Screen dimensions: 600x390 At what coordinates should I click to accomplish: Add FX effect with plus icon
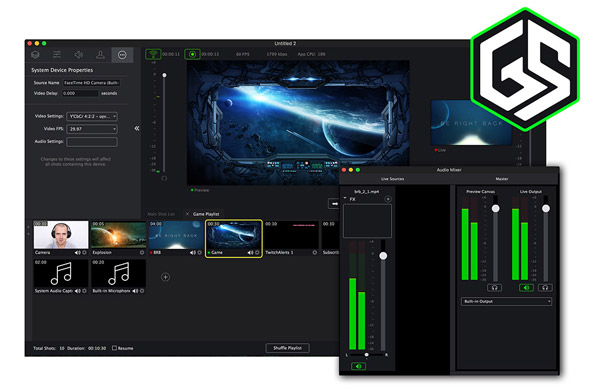[x=388, y=199]
